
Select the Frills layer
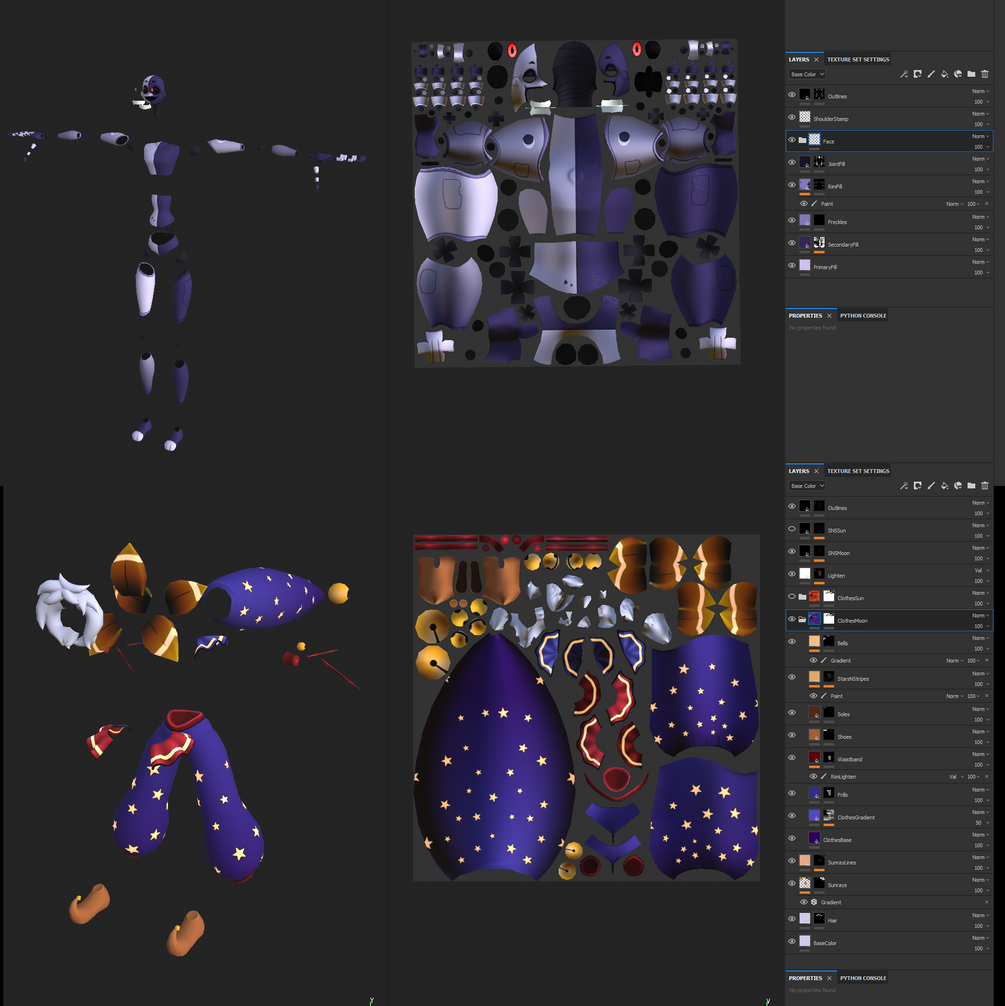pos(889,794)
